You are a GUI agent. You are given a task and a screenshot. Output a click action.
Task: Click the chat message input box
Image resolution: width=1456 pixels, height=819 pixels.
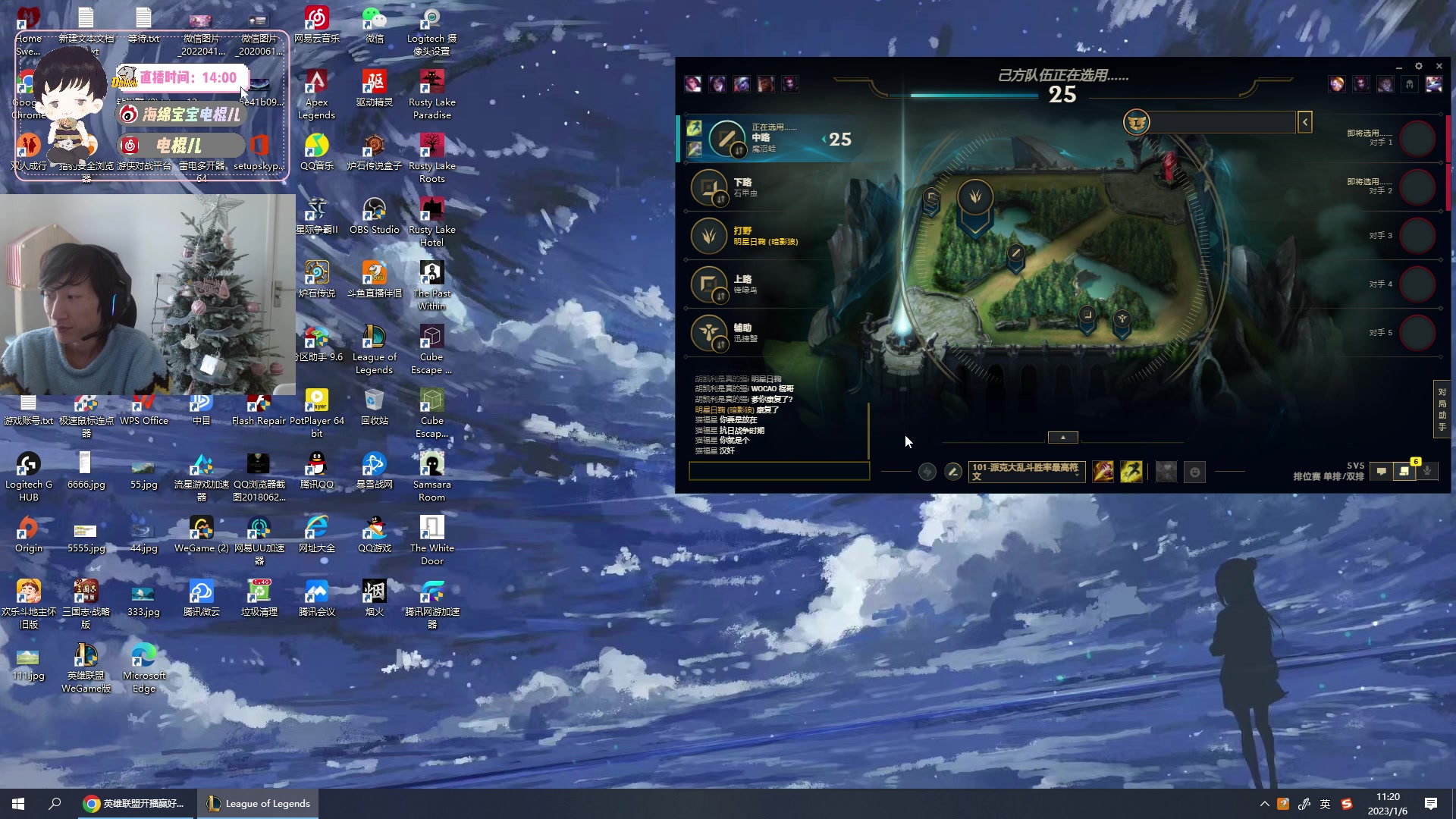point(779,471)
